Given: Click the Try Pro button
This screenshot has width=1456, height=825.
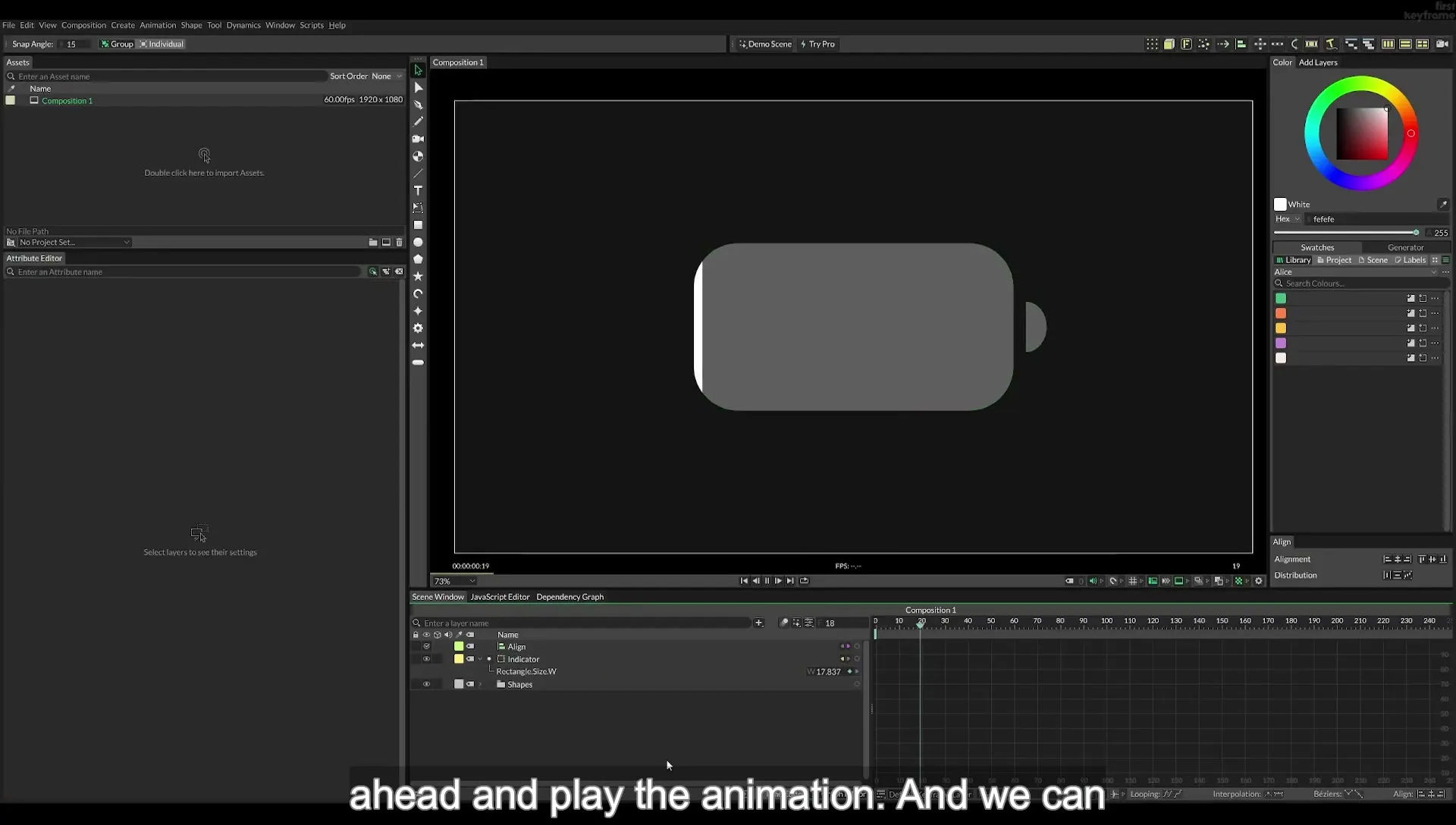Looking at the screenshot, I should (817, 44).
